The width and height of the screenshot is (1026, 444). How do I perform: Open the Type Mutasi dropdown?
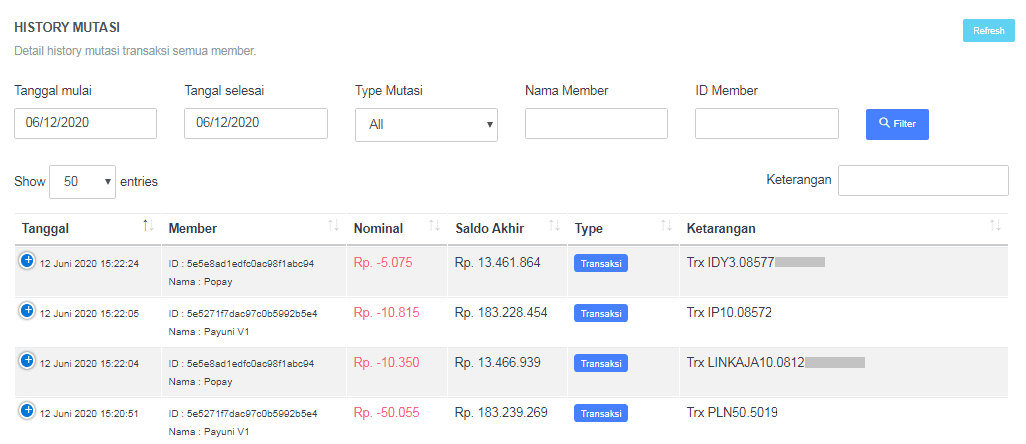pyautogui.click(x=426, y=125)
